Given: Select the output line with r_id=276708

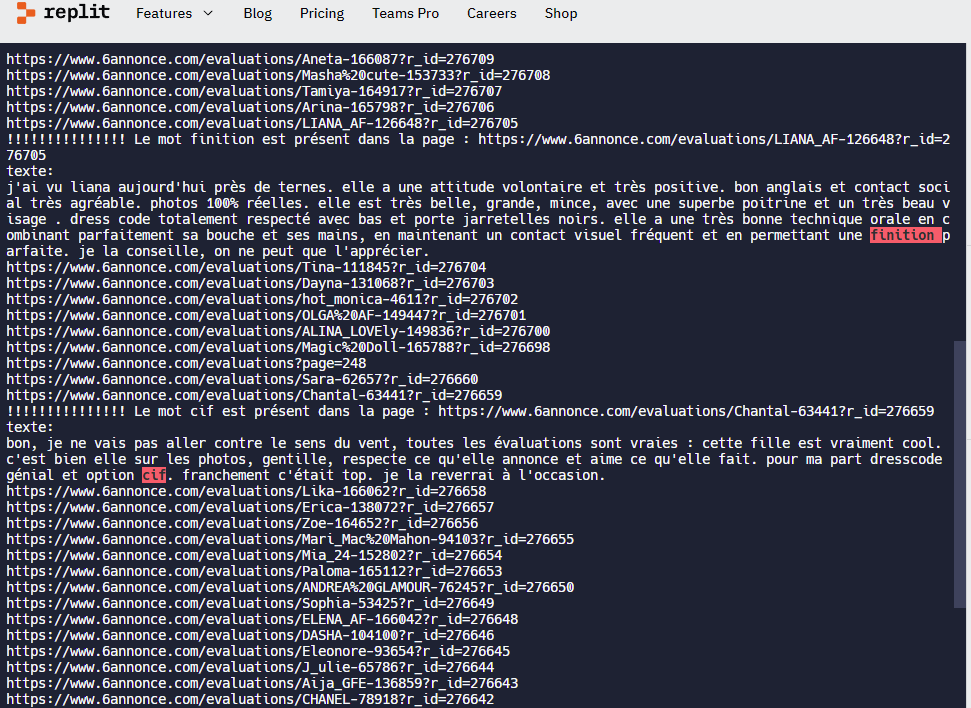Looking at the screenshot, I should click(278, 76).
